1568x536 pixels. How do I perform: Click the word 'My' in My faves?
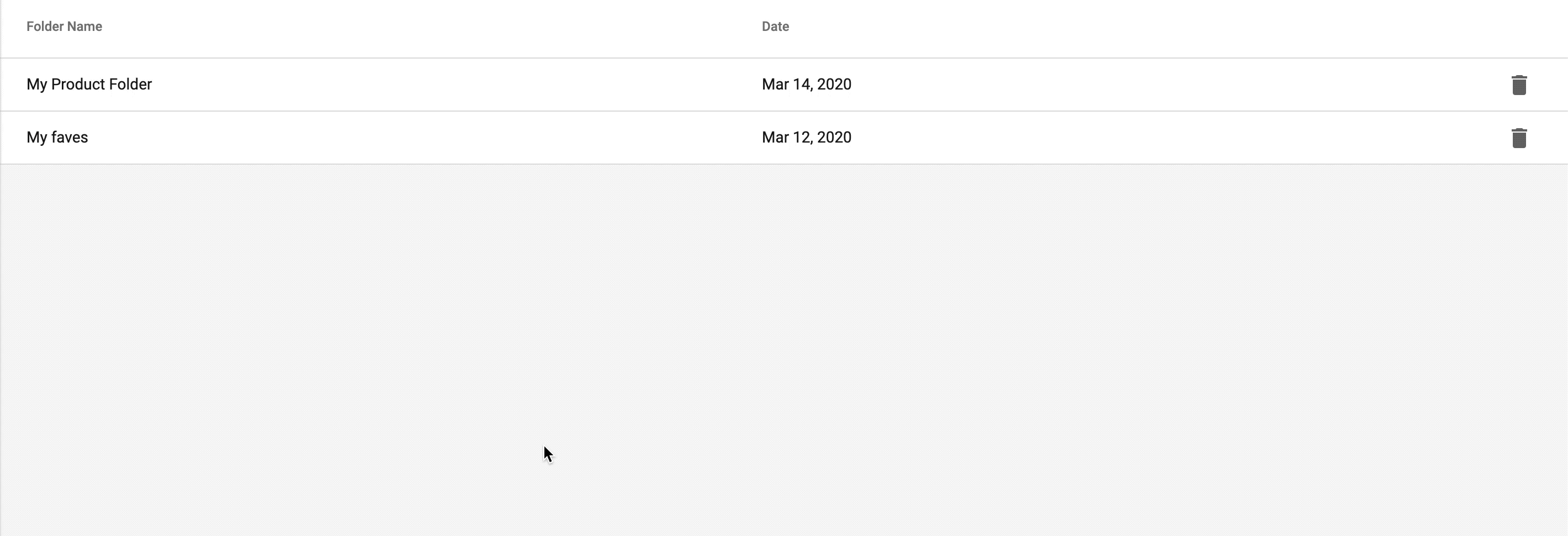(x=36, y=138)
